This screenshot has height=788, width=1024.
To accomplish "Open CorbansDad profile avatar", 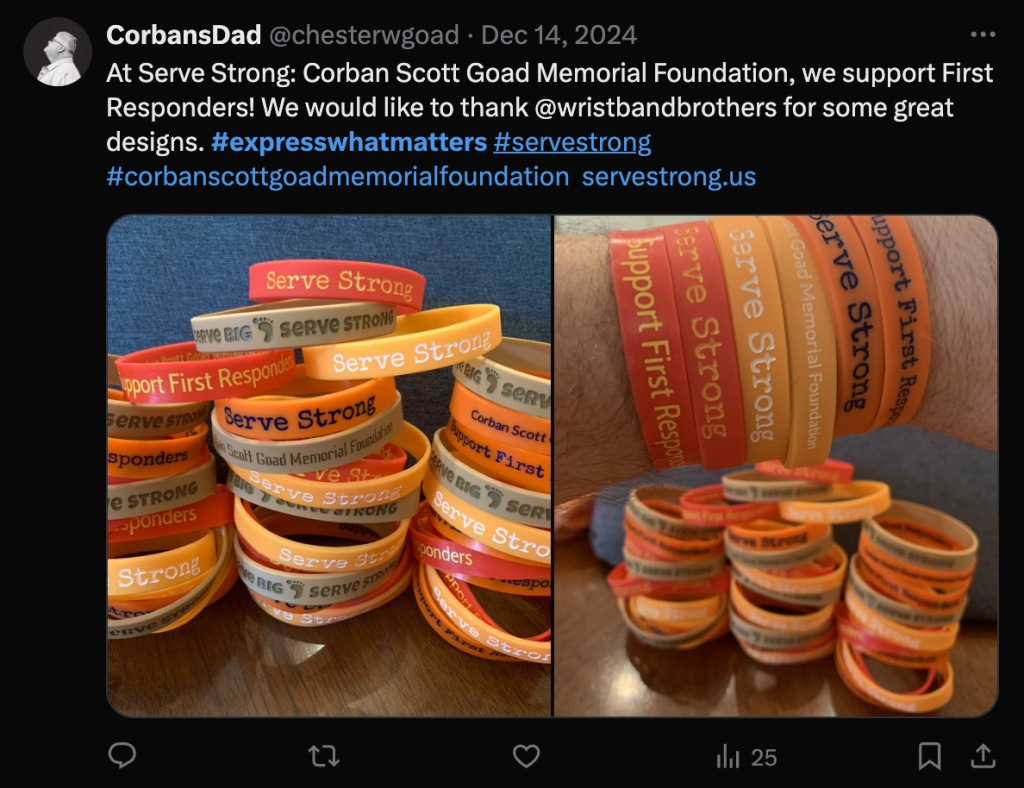I will 57,52.
